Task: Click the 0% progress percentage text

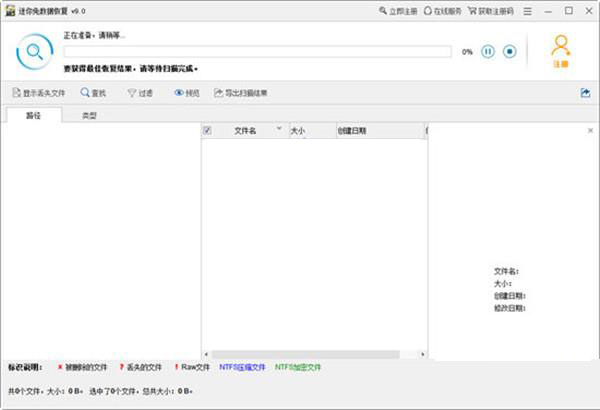Action: point(467,52)
